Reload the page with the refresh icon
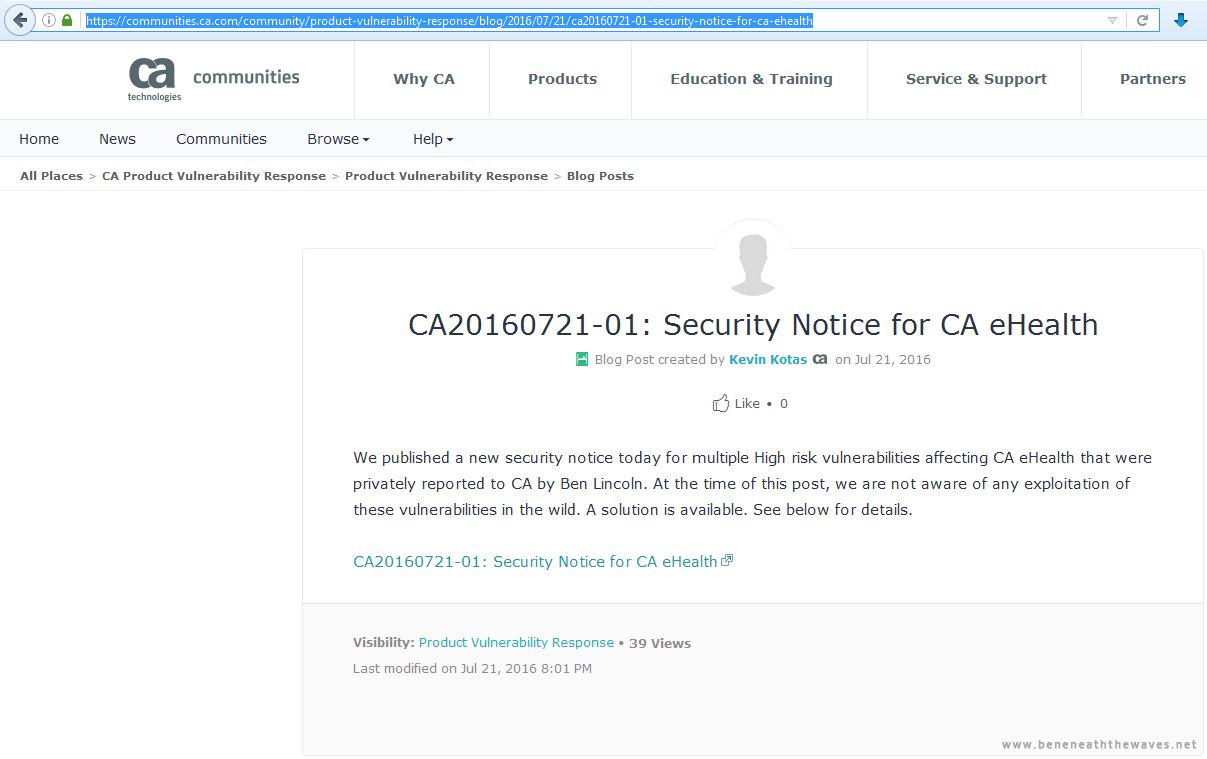 1142,20
